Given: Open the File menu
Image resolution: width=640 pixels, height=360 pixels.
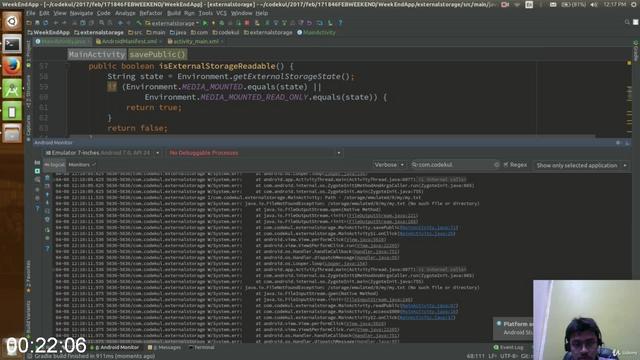Looking at the screenshot, I should click(31, 13).
